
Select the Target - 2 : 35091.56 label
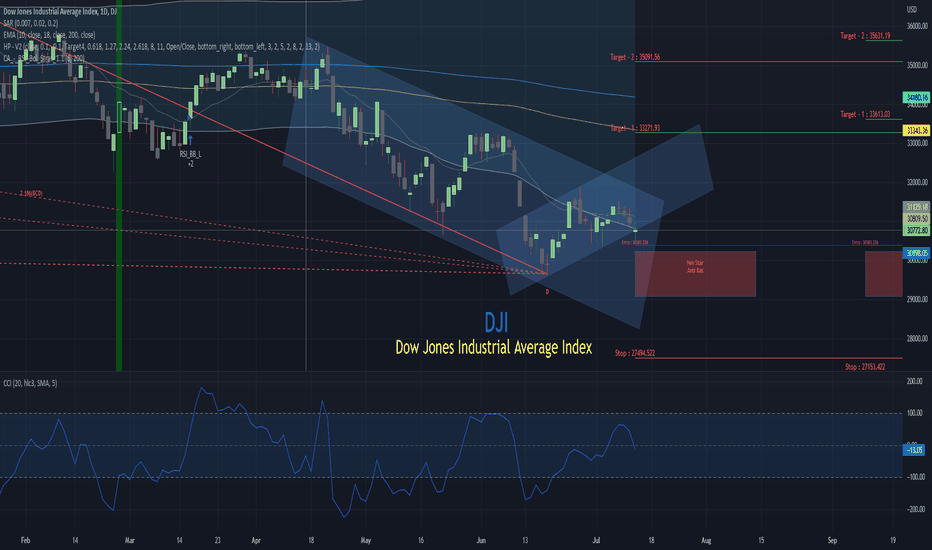[635, 58]
